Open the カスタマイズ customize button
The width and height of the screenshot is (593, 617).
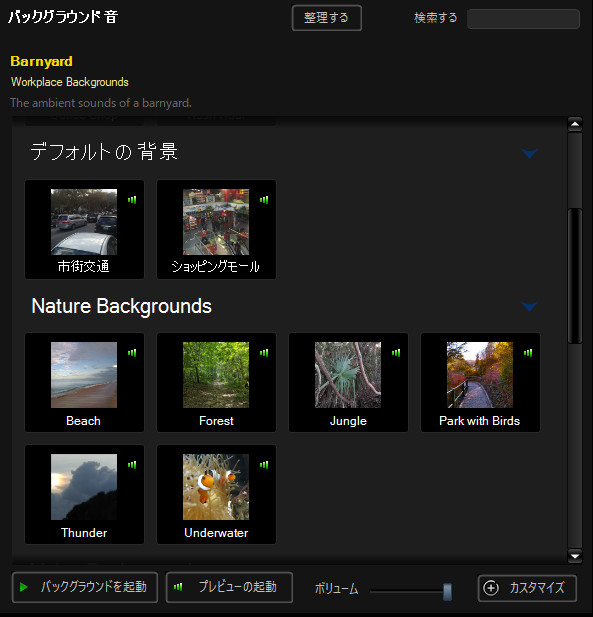click(x=527, y=588)
